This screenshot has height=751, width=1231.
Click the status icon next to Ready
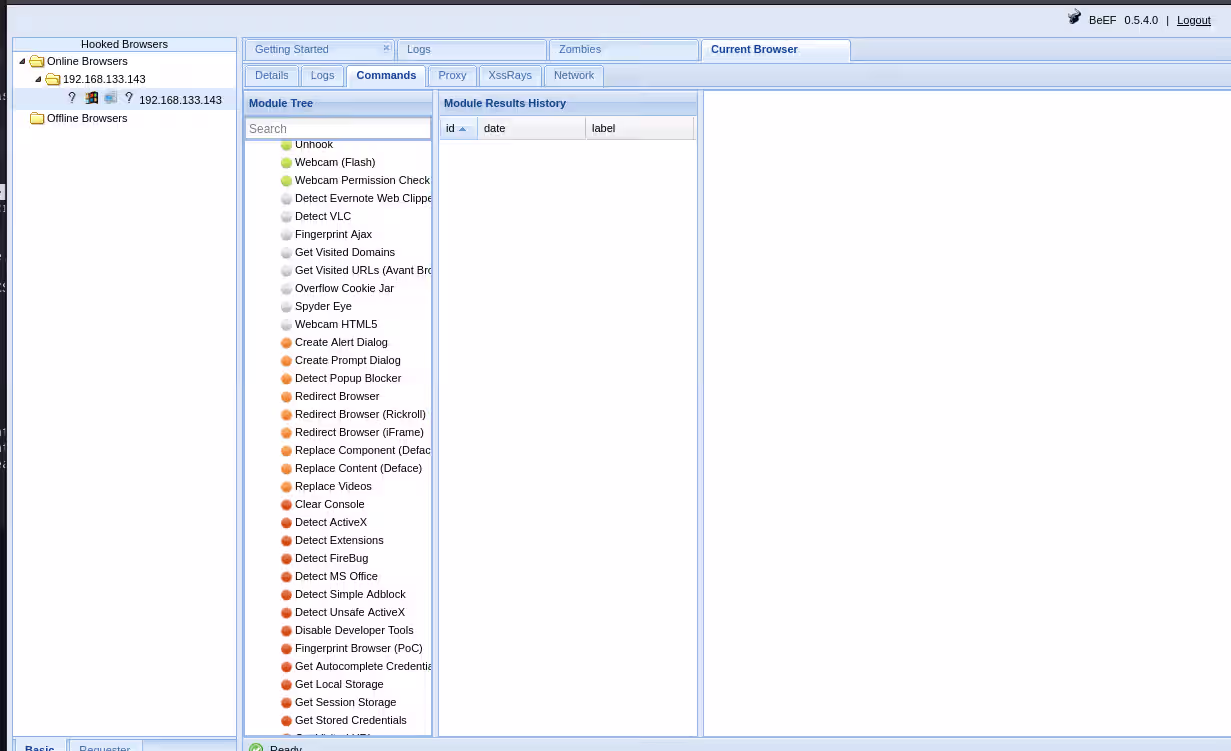pyautogui.click(x=256, y=748)
